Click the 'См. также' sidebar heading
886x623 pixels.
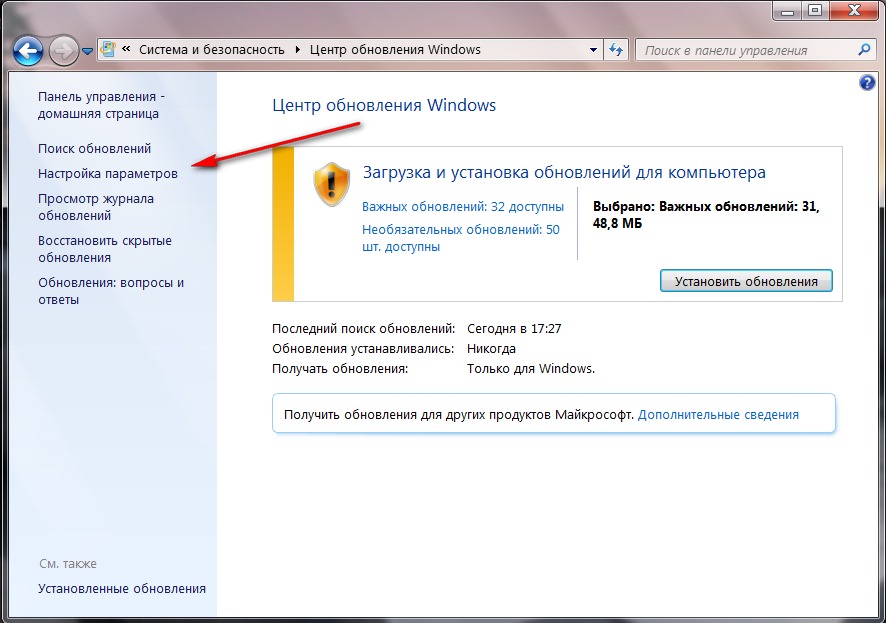coord(68,564)
